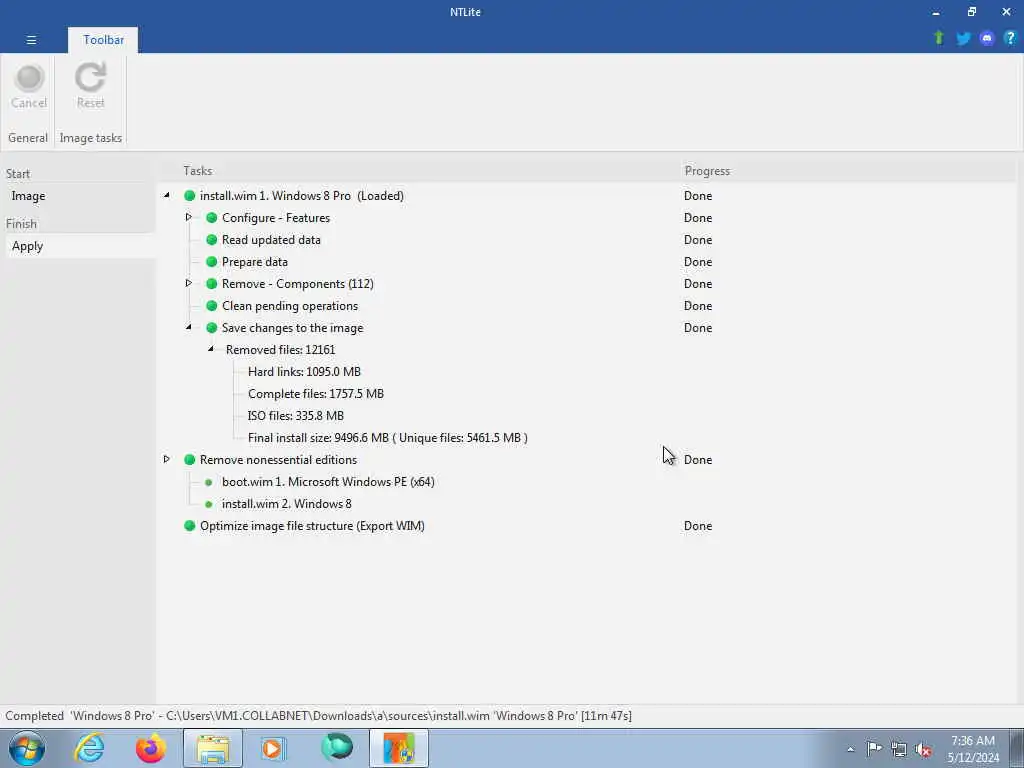
Task: Open the Windows Start button
Action: [x=27, y=748]
